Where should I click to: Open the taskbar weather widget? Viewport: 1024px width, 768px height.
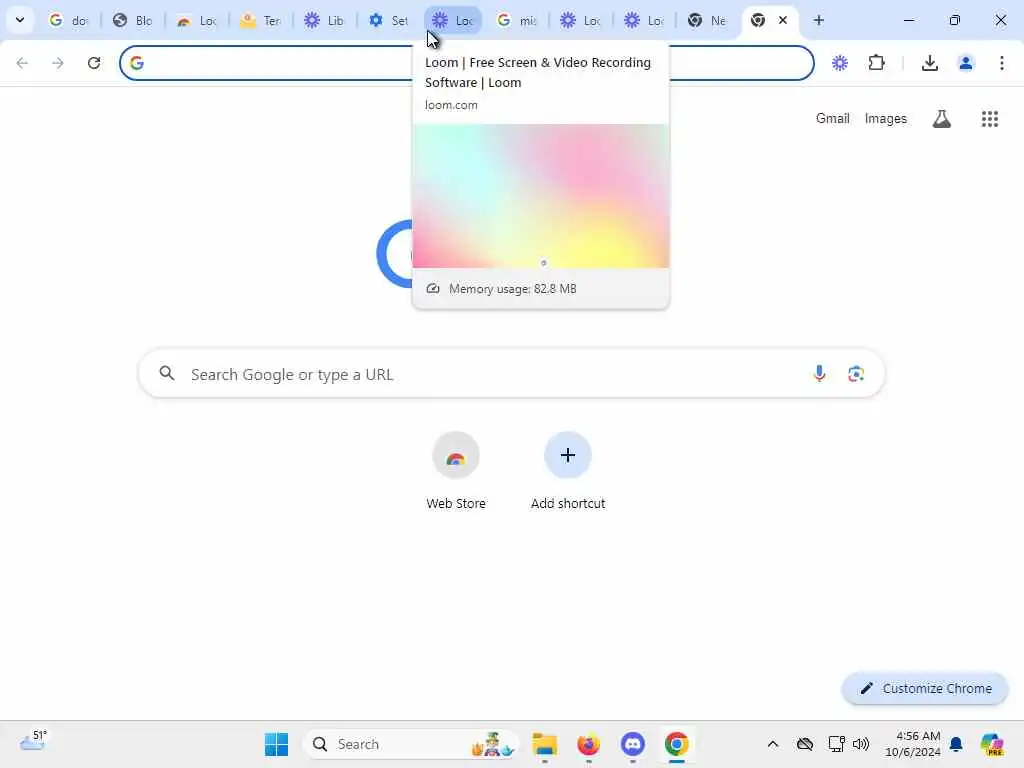[x=33, y=742]
